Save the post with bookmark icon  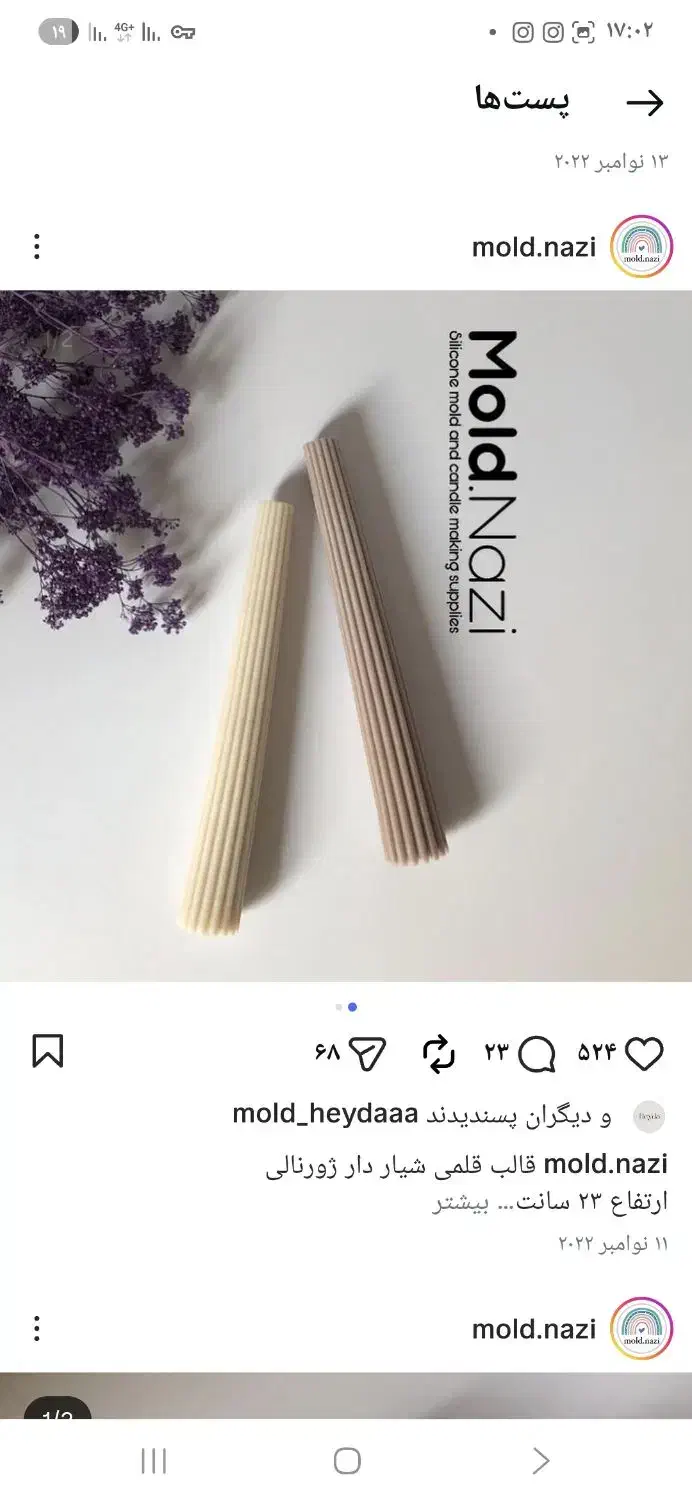coord(47,1052)
